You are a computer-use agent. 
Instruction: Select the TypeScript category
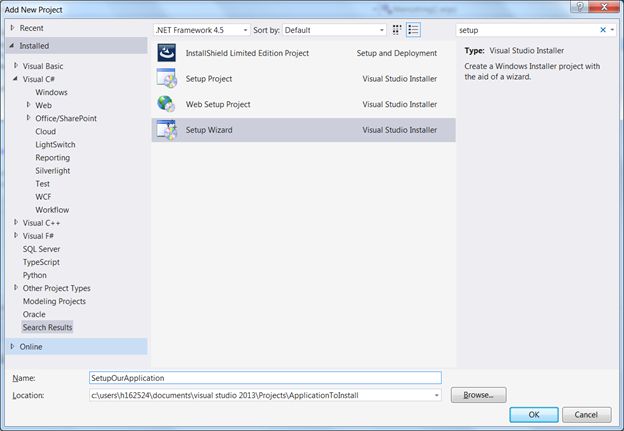(x=41, y=262)
